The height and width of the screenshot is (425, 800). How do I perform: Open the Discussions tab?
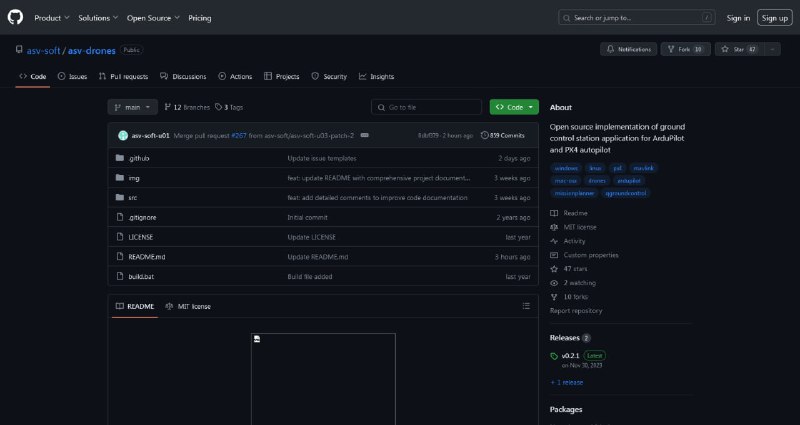[x=183, y=77]
